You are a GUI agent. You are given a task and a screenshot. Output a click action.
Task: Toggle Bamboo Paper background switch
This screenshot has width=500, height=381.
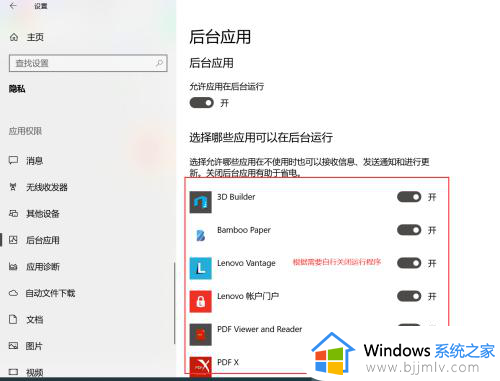[409, 230]
